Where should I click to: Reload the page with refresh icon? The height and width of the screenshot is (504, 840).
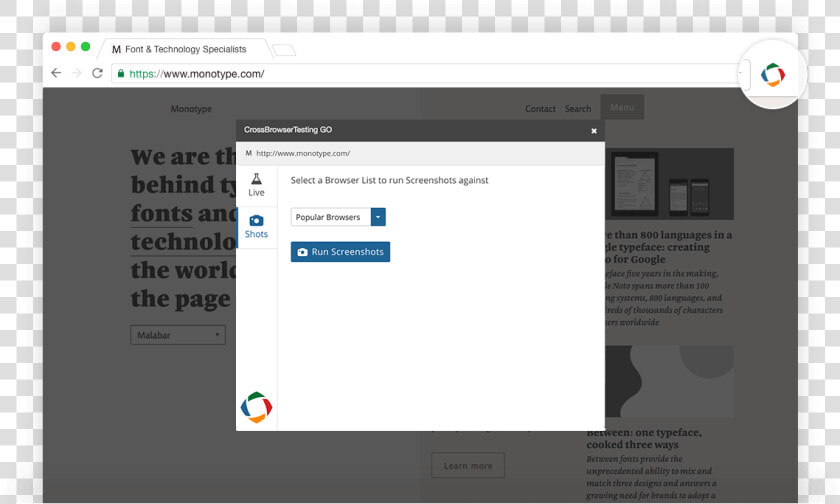97,73
